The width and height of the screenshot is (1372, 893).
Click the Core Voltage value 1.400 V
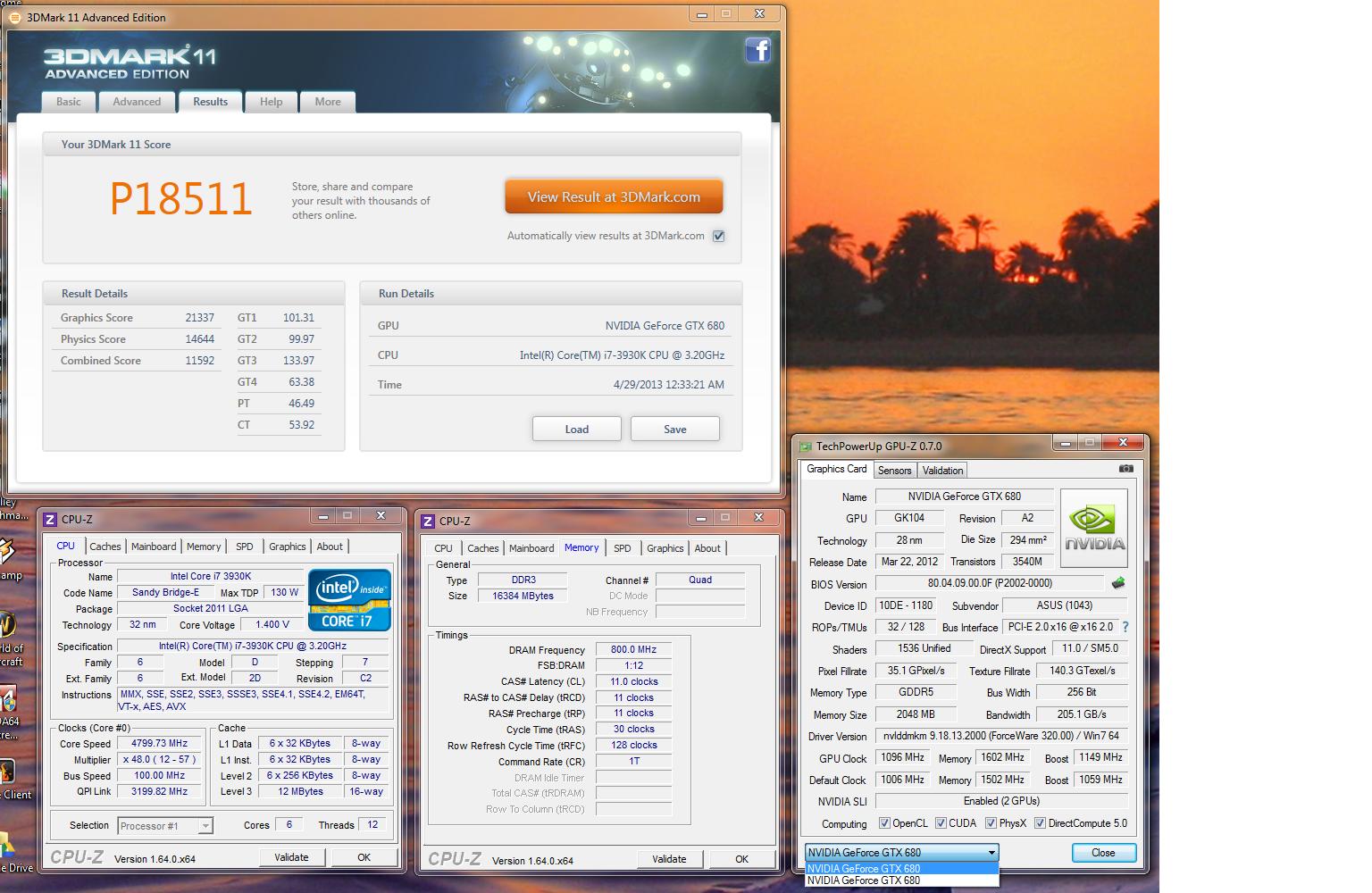[272, 625]
